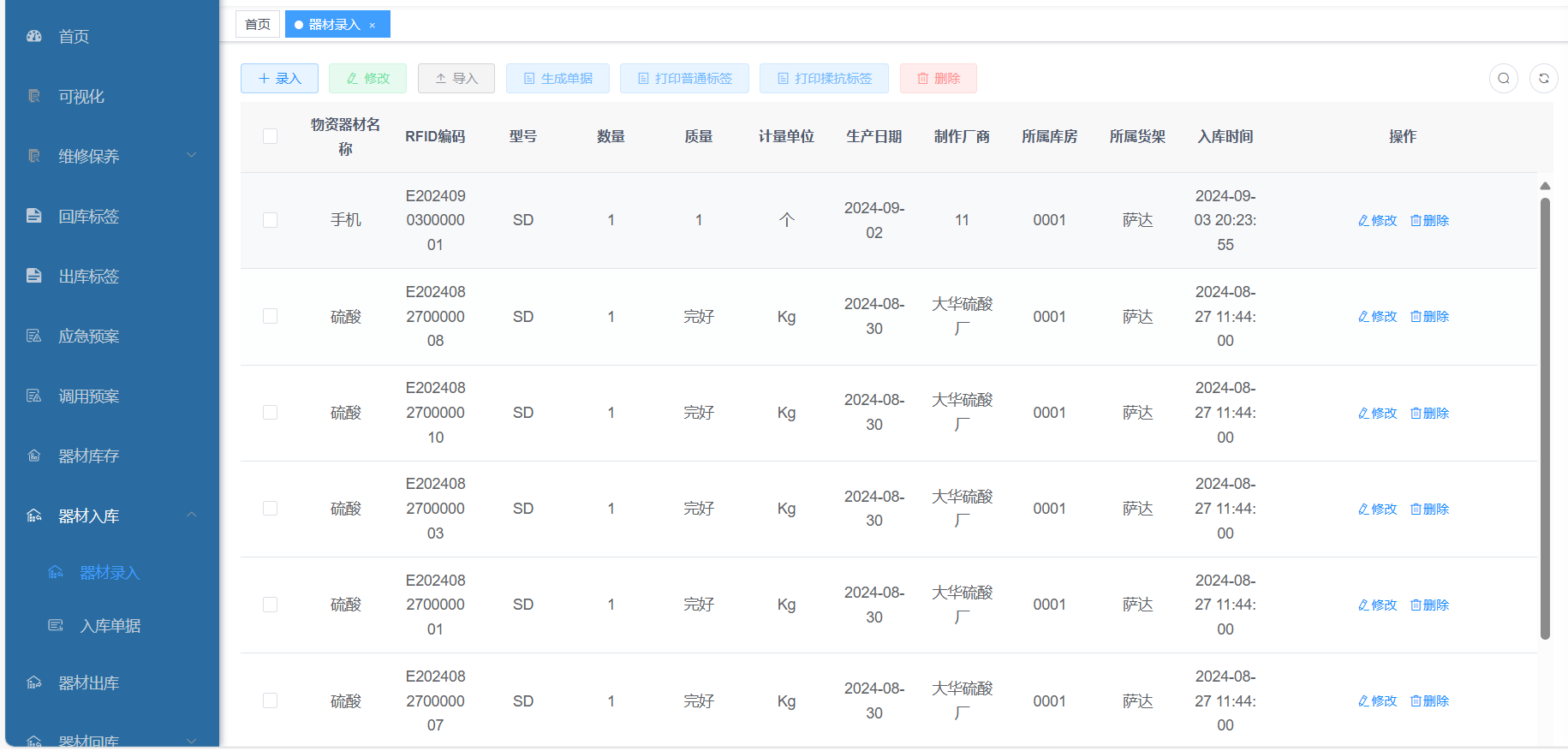Check the 手机 row checkbox

270,220
